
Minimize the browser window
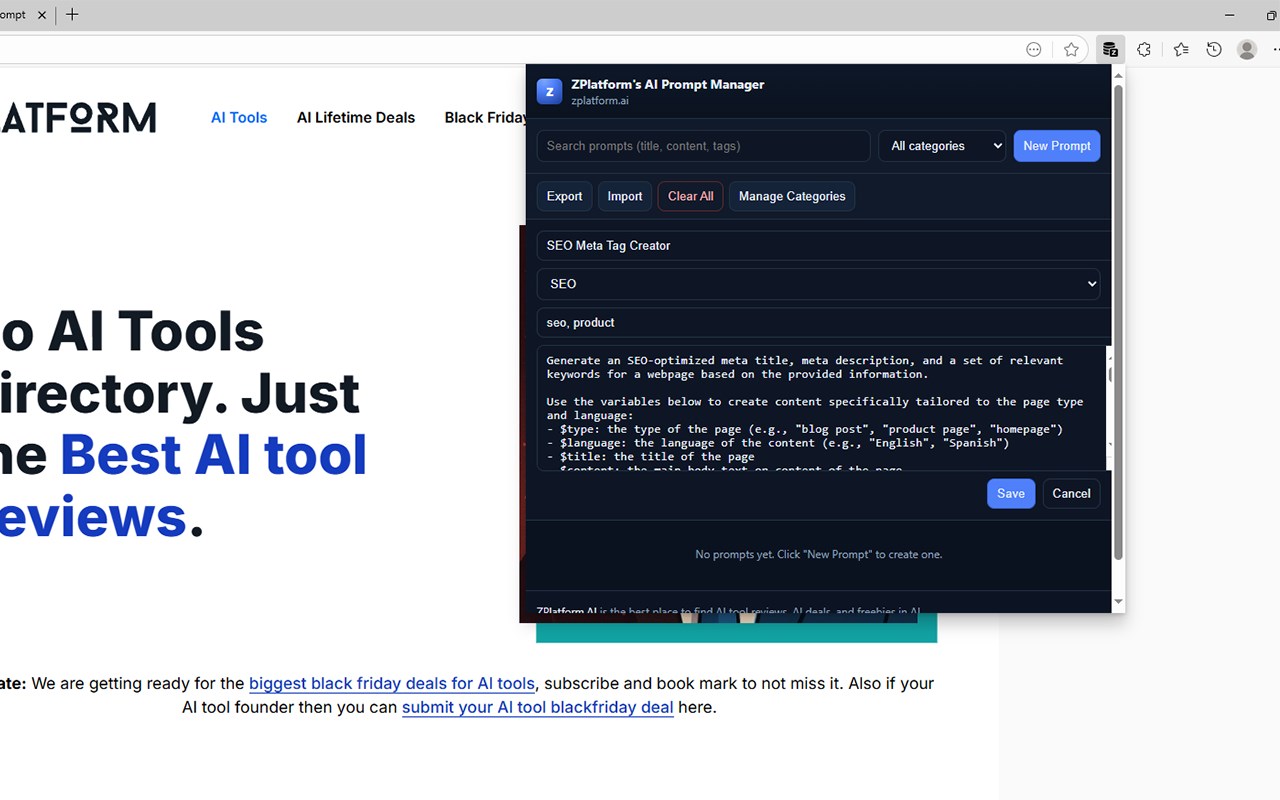1229,15
